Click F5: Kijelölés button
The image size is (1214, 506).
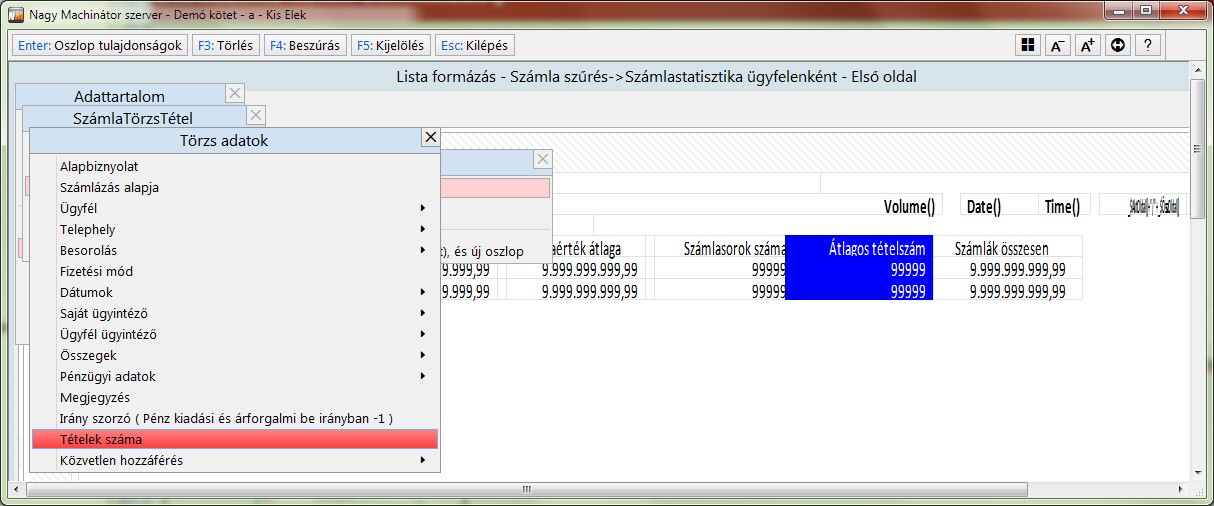click(x=391, y=45)
